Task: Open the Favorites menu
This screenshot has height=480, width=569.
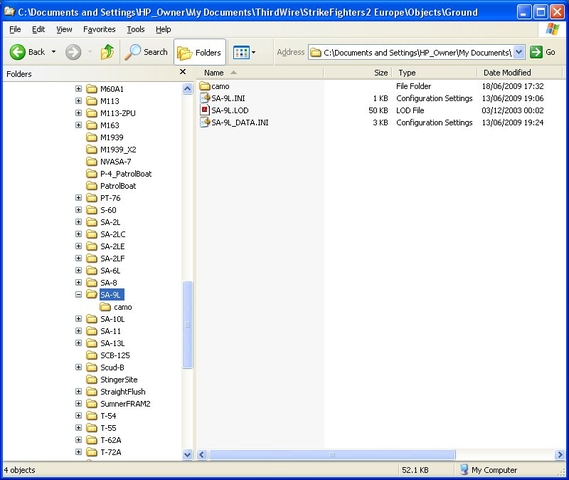Action: click(x=99, y=29)
